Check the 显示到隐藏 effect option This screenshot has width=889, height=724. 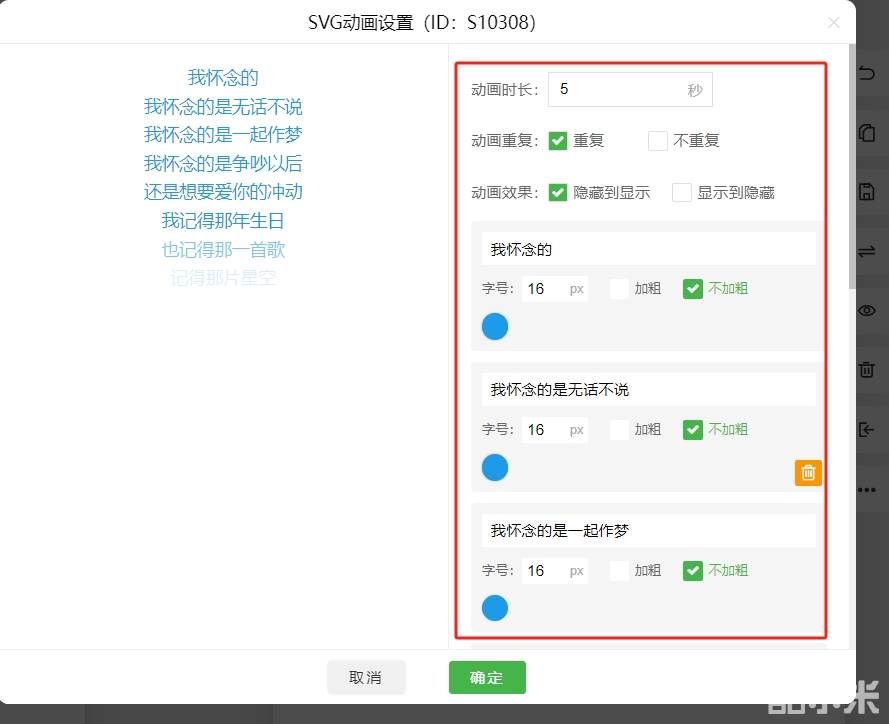click(x=682, y=193)
